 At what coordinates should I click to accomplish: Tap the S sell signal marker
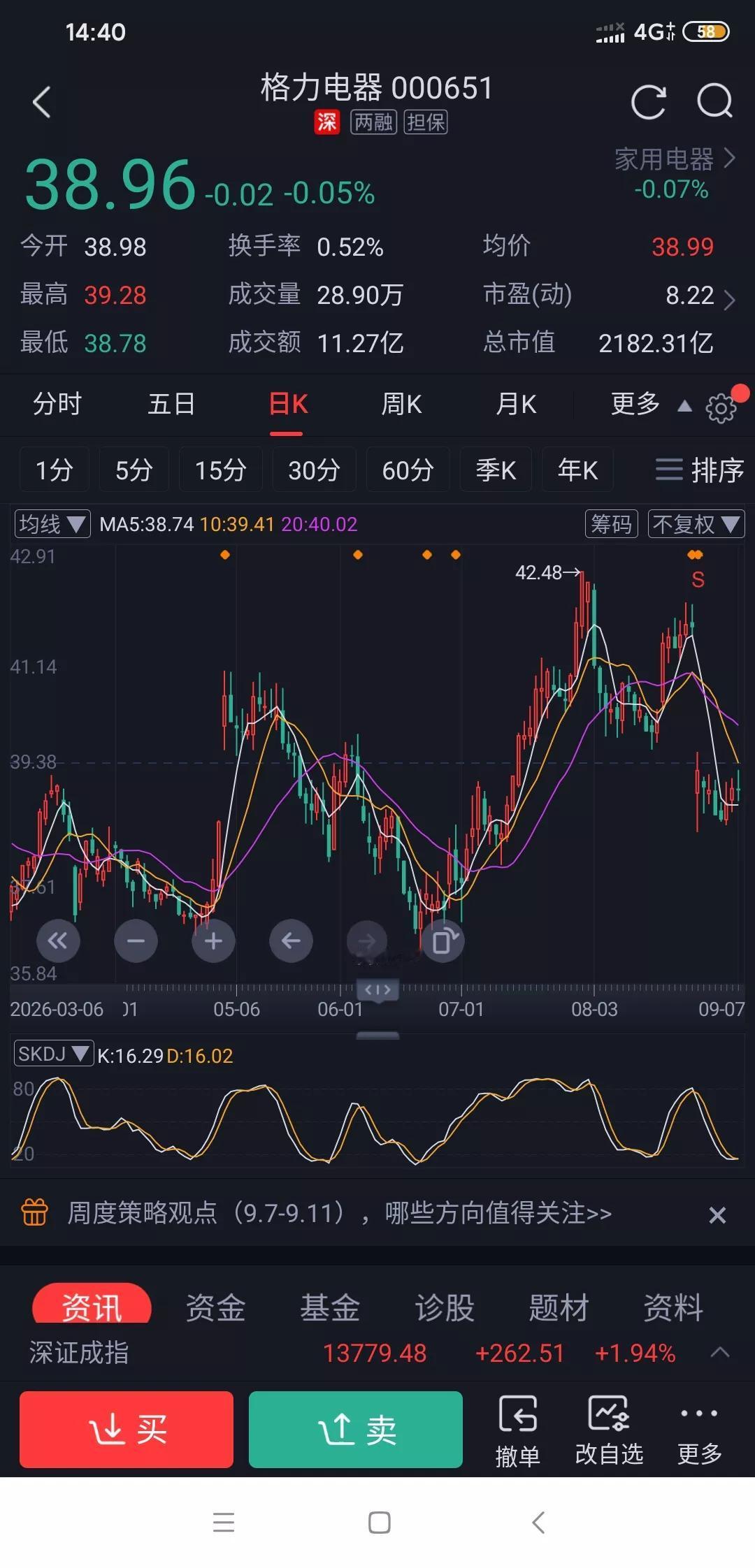click(698, 579)
